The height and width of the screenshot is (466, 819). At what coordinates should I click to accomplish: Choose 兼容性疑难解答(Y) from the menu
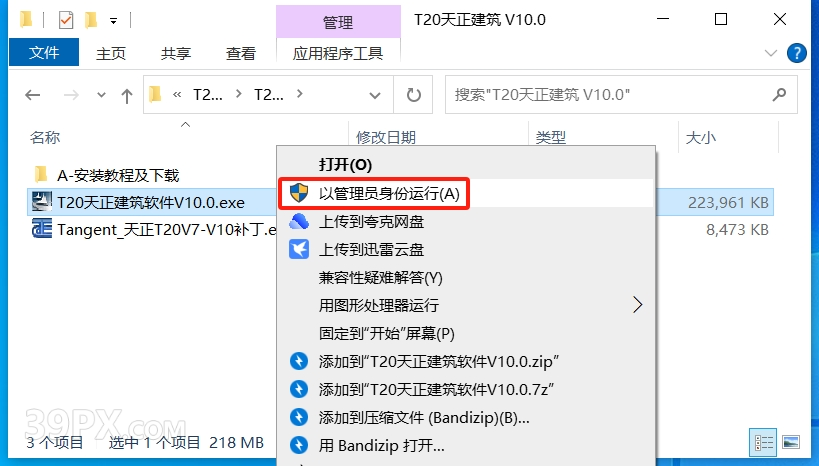tap(465, 277)
